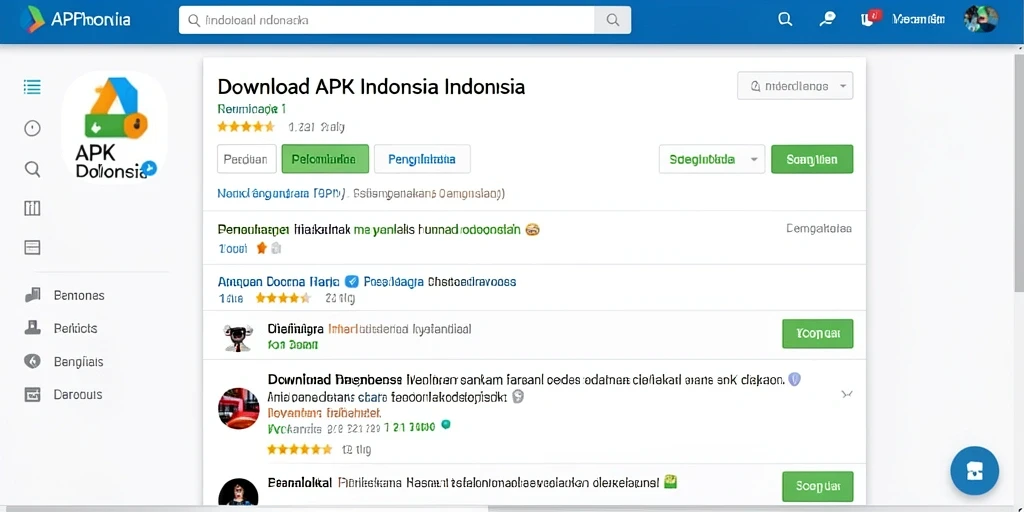The image size is (1024, 512).
Task: Click the blue Nomd link below the tabs
Action: (x=281, y=193)
